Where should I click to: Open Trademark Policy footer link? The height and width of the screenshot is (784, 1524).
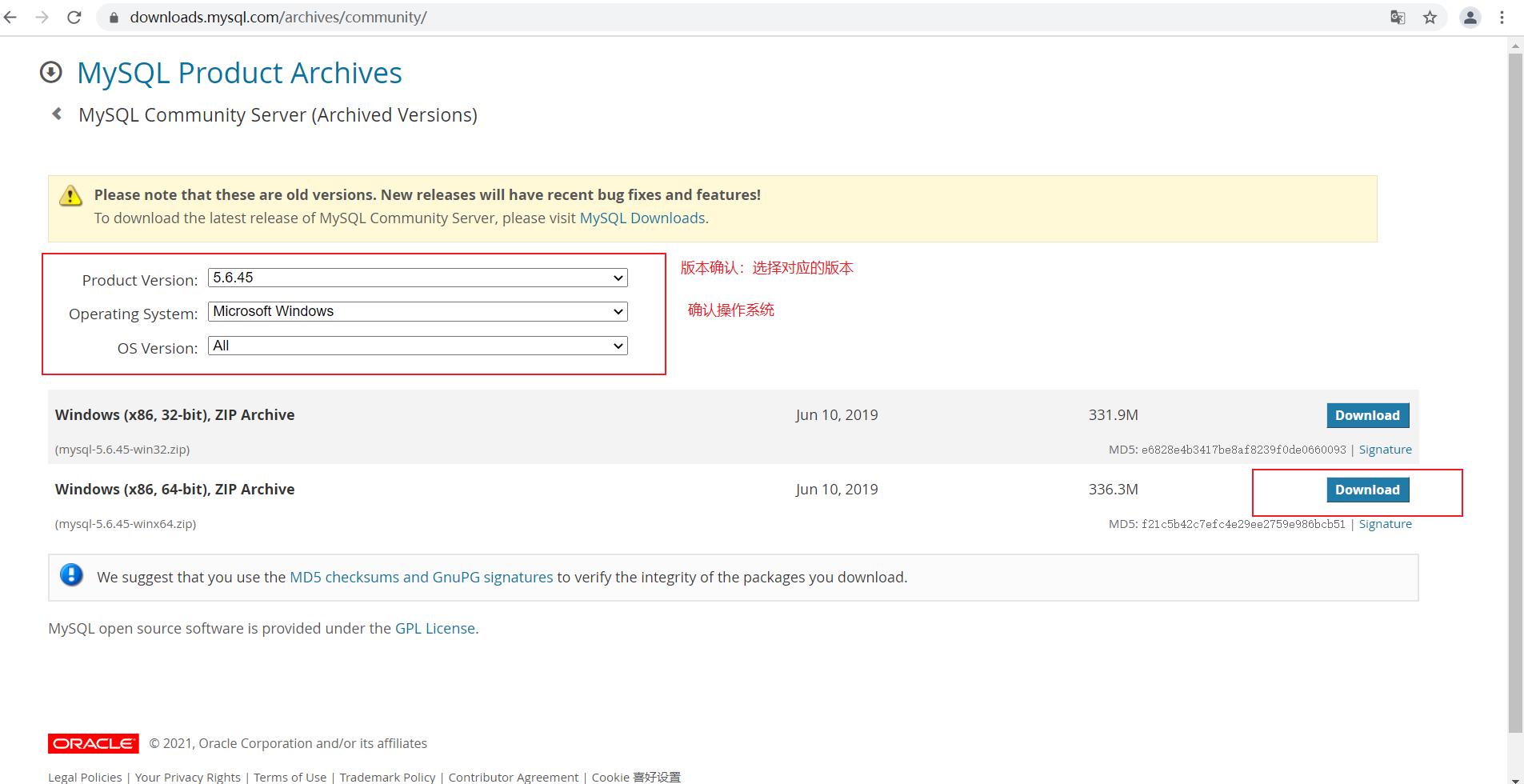387,777
